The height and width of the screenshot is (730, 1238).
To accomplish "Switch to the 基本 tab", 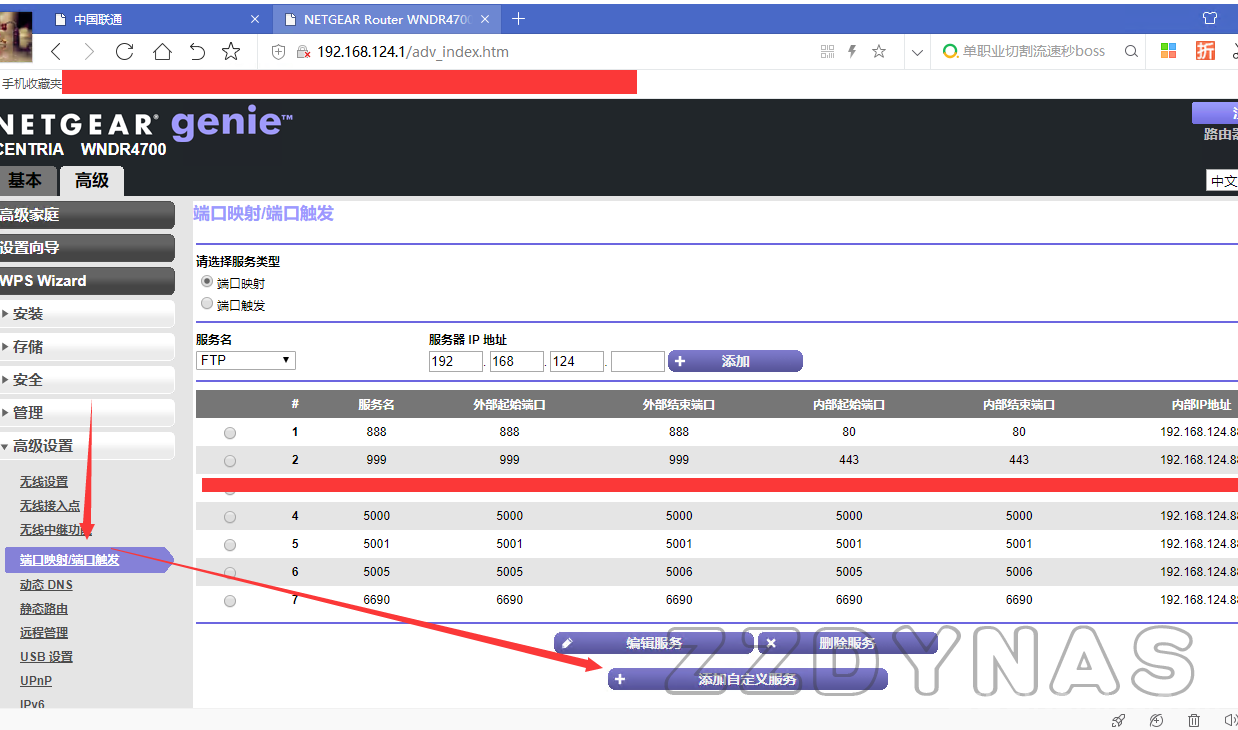I will click(26, 180).
